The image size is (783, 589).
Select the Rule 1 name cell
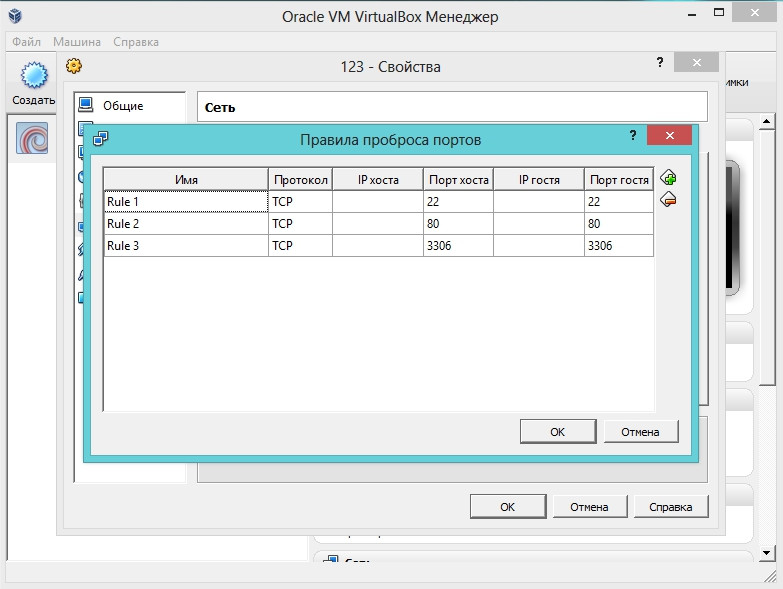(186, 202)
